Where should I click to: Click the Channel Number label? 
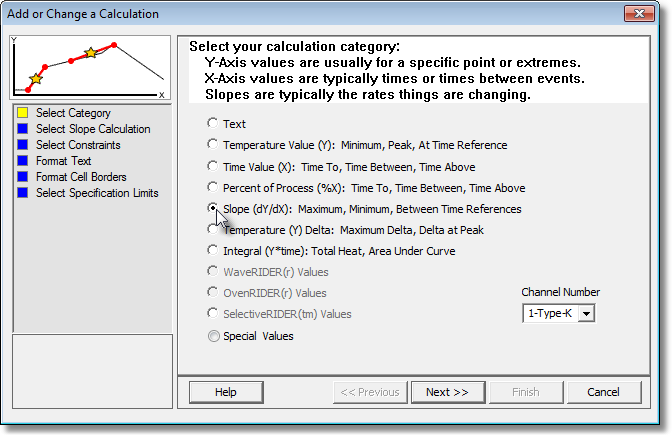click(x=561, y=292)
